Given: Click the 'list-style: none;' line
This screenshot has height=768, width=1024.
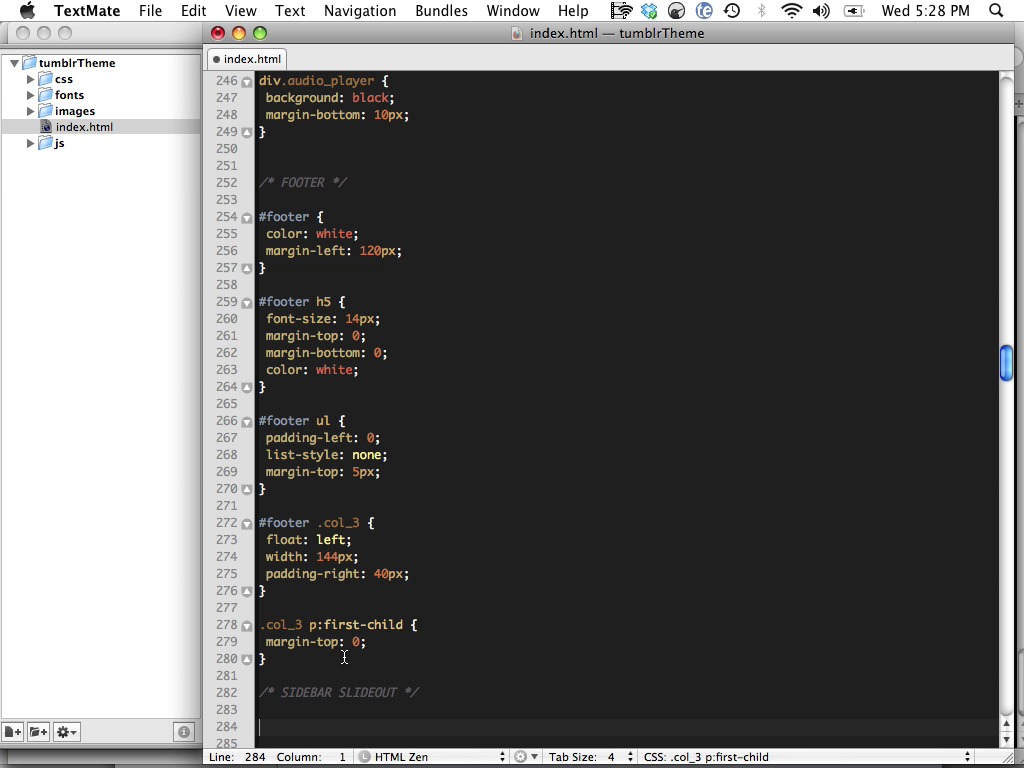Looking at the screenshot, I should click(326, 455).
